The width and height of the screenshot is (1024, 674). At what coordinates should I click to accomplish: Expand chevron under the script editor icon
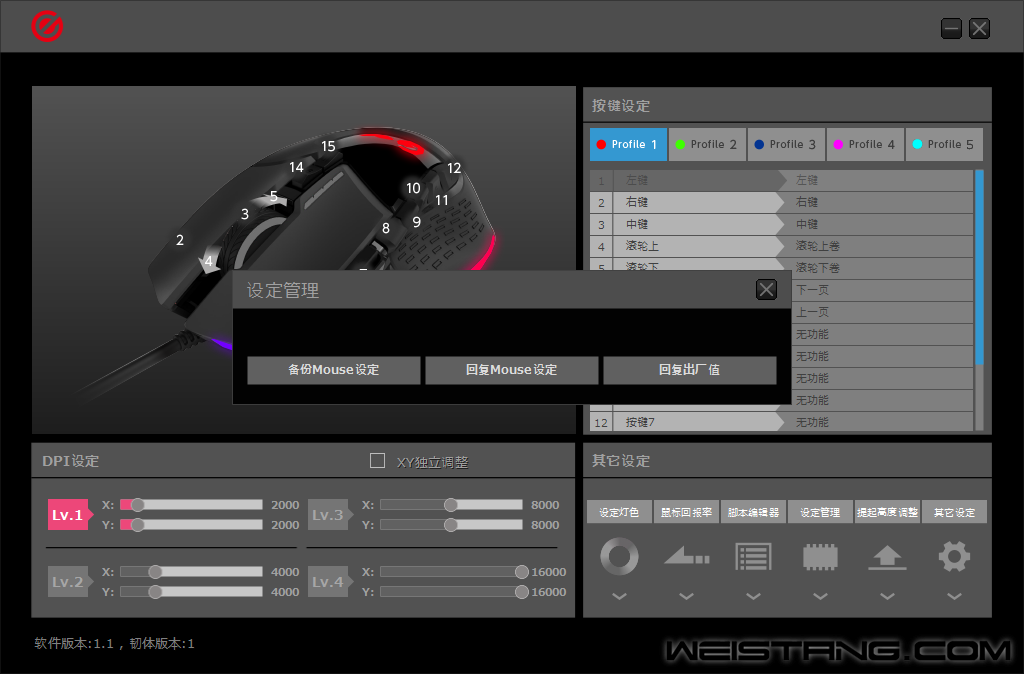point(754,596)
